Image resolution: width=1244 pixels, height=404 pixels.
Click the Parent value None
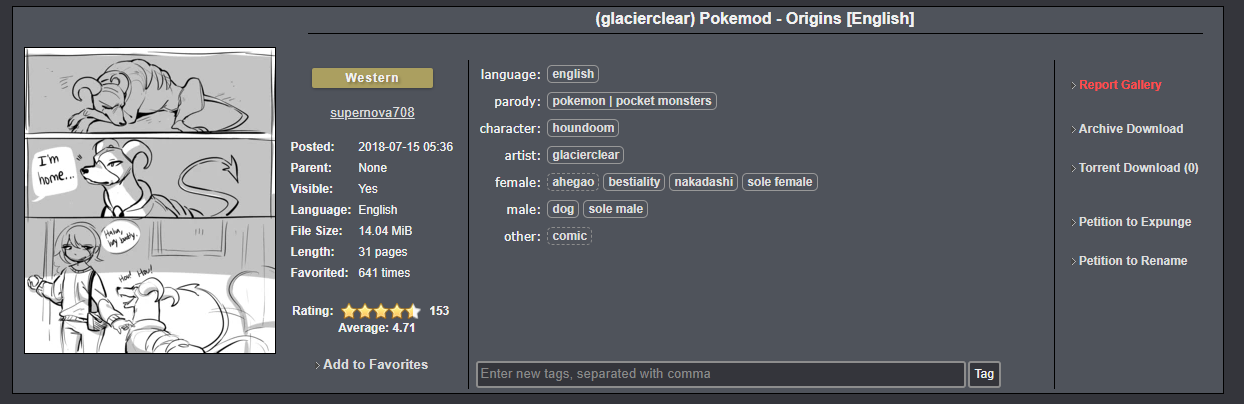click(x=372, y=168)
